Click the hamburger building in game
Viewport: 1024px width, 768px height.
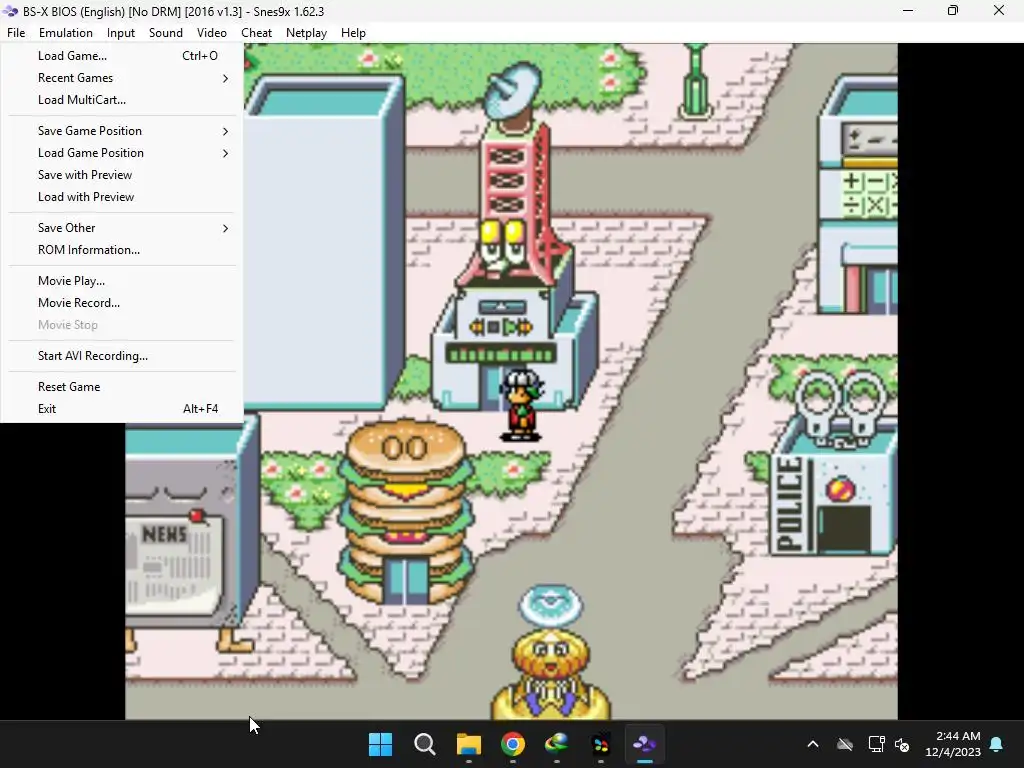pos(406,511)
